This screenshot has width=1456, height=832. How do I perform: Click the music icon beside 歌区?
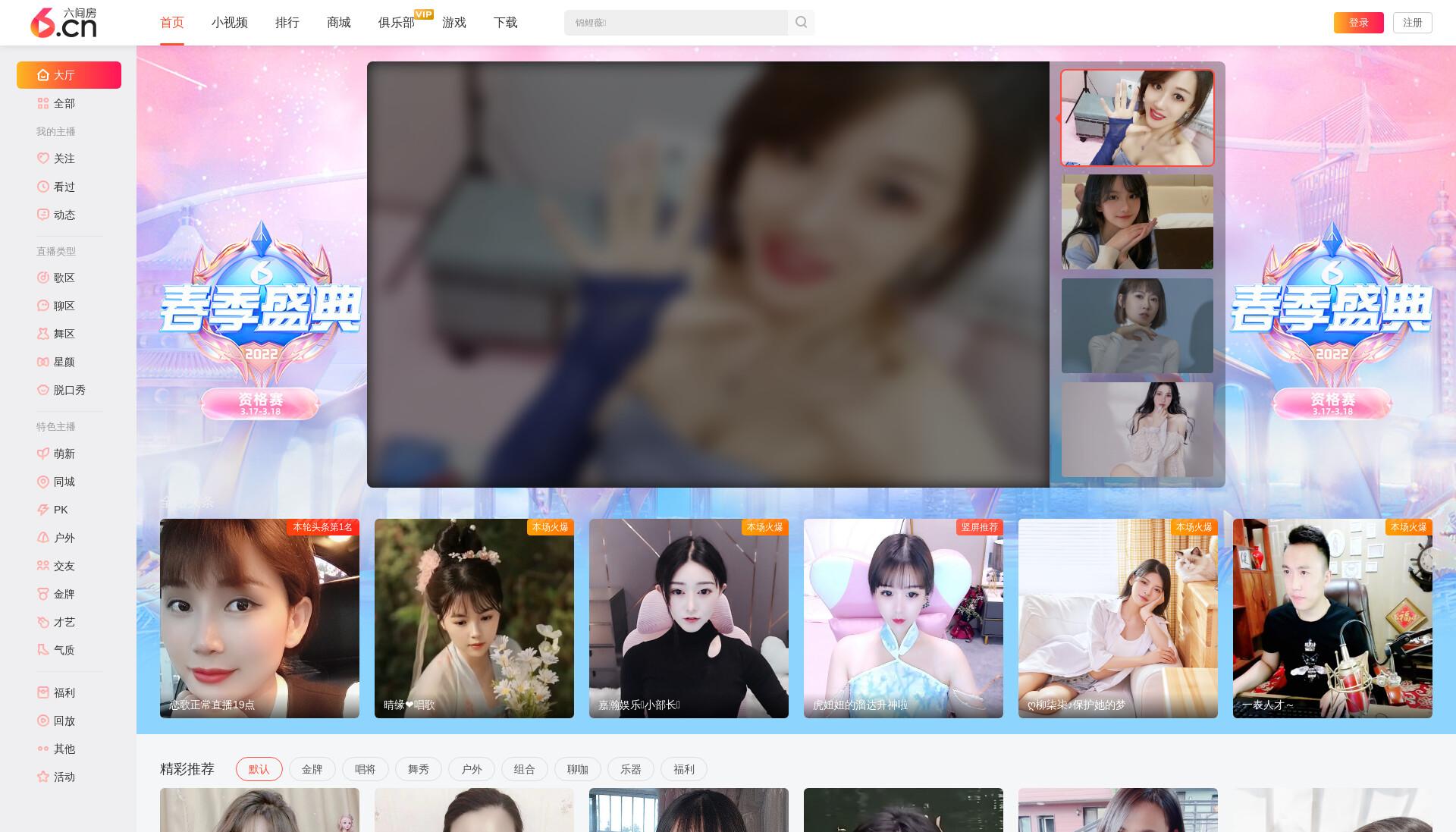click(43, 278)
